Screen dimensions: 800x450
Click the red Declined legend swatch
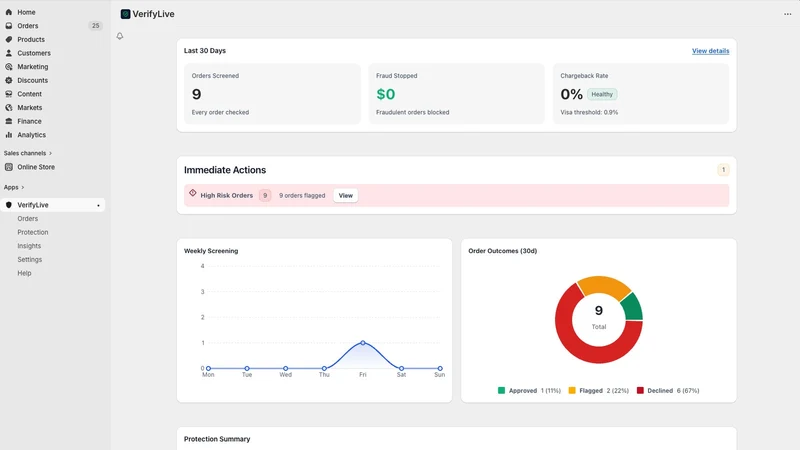(x=640, y=390)
